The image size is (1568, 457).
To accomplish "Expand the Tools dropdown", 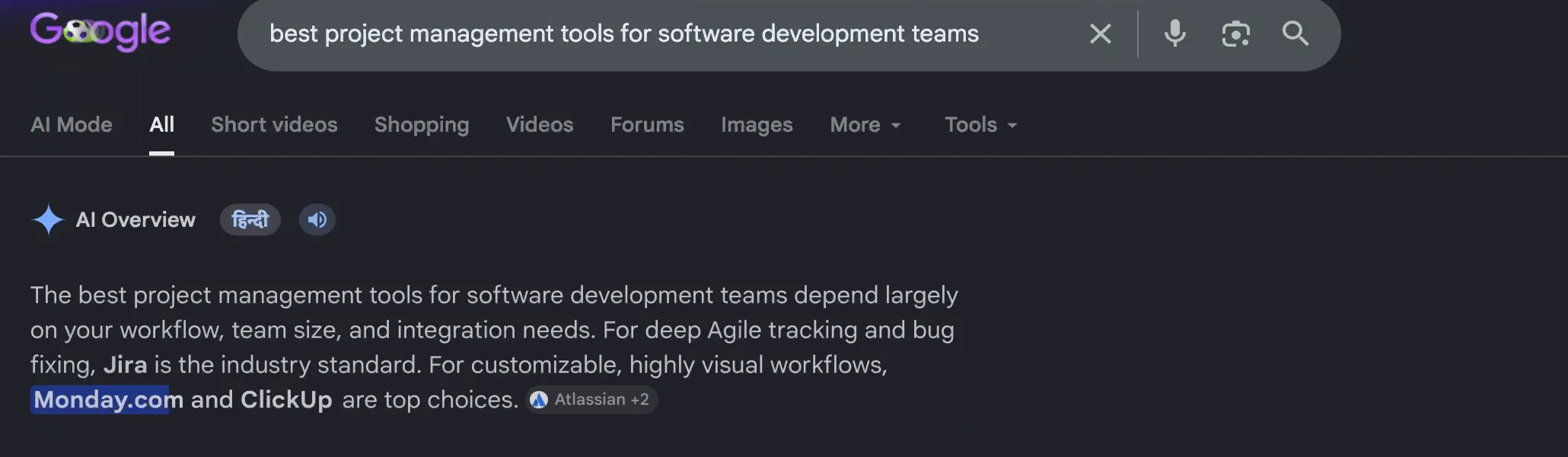I will (x=980, y=124).
